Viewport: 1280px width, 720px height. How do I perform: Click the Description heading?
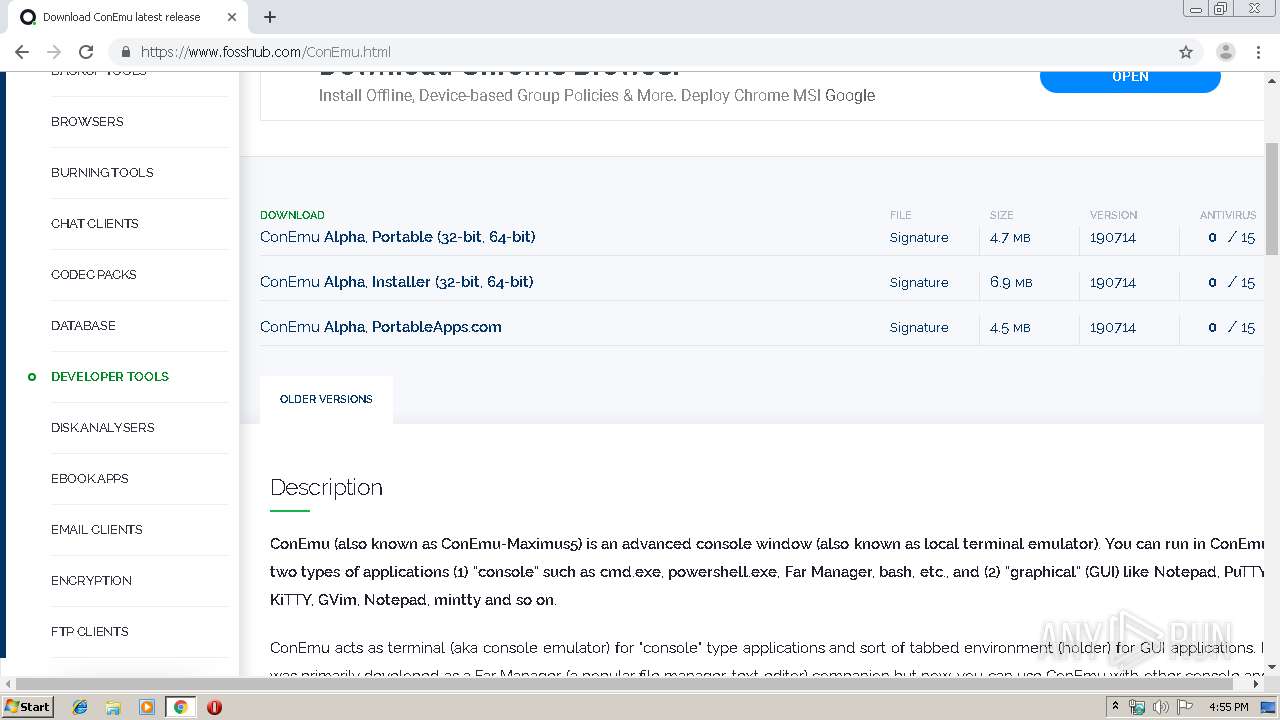[326, 488]
